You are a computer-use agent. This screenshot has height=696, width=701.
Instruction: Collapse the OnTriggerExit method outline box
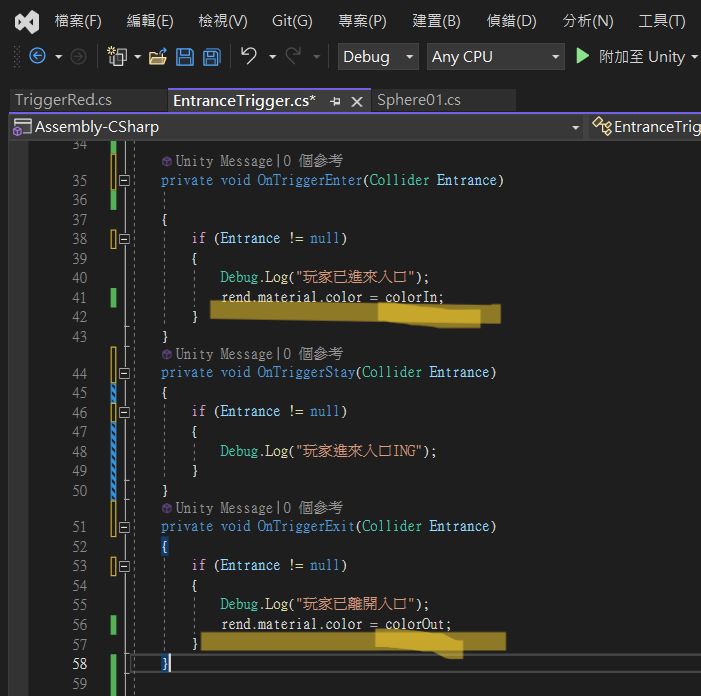(124, 527)
